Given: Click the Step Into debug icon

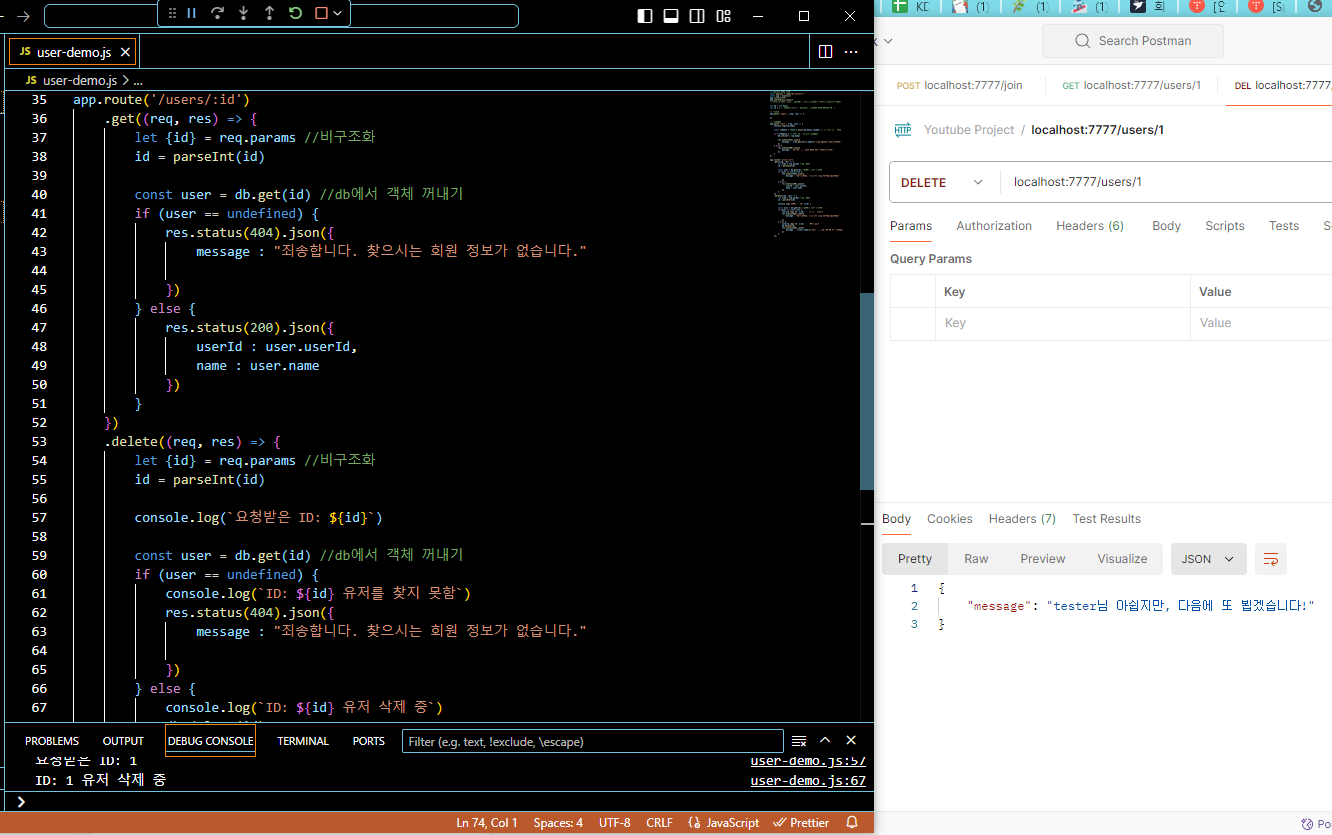Looking at the screenshot, I should click(243, 13).
